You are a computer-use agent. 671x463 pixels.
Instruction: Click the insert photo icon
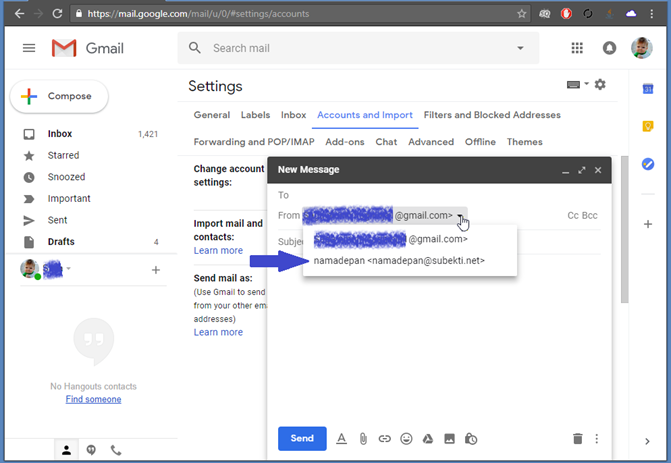(449, 438)
